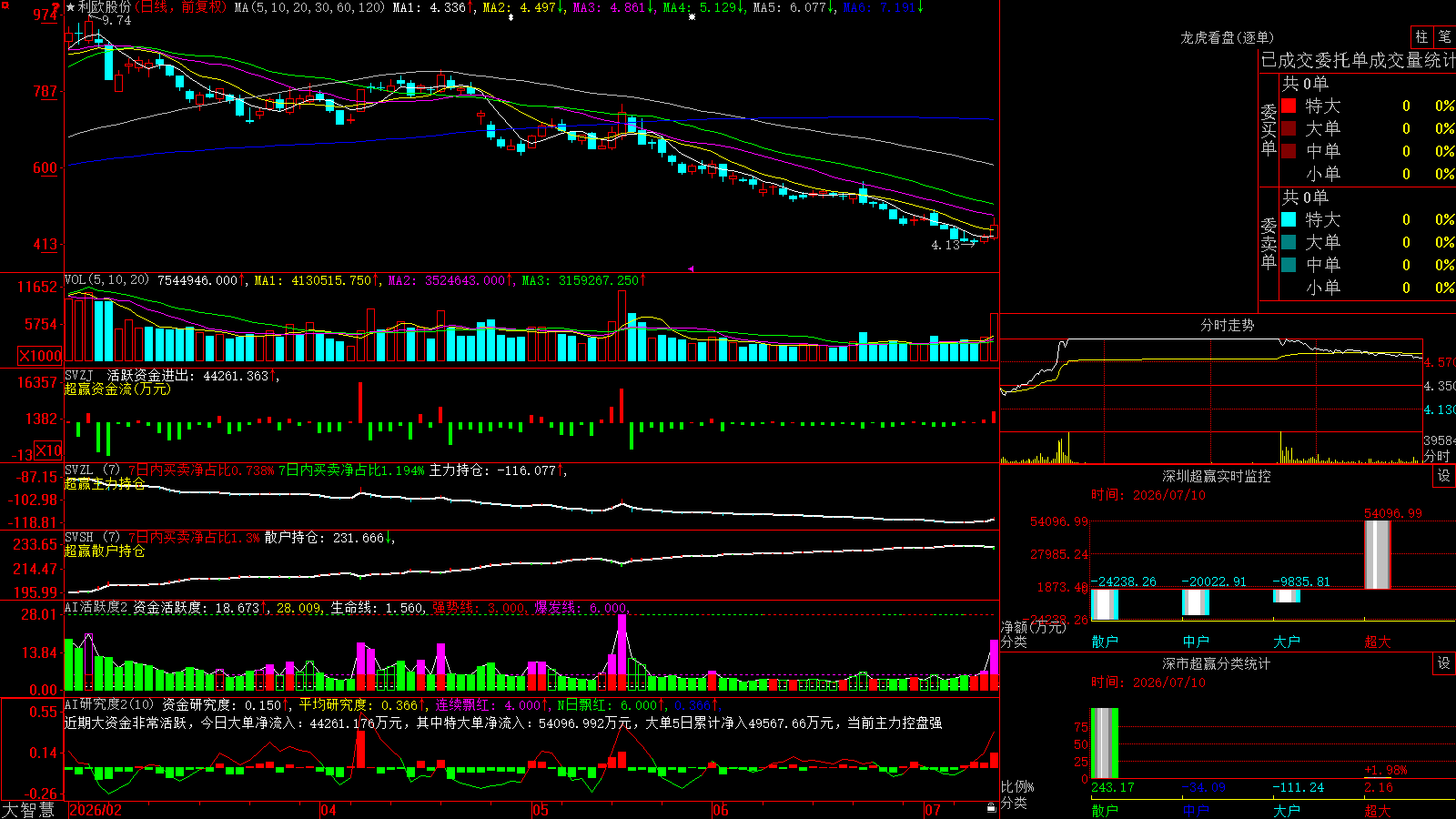The image size is (1456, 819).
Task: Click the 大户 label under 深圳超赢实时监控
Action: (x=1287, y=642)
